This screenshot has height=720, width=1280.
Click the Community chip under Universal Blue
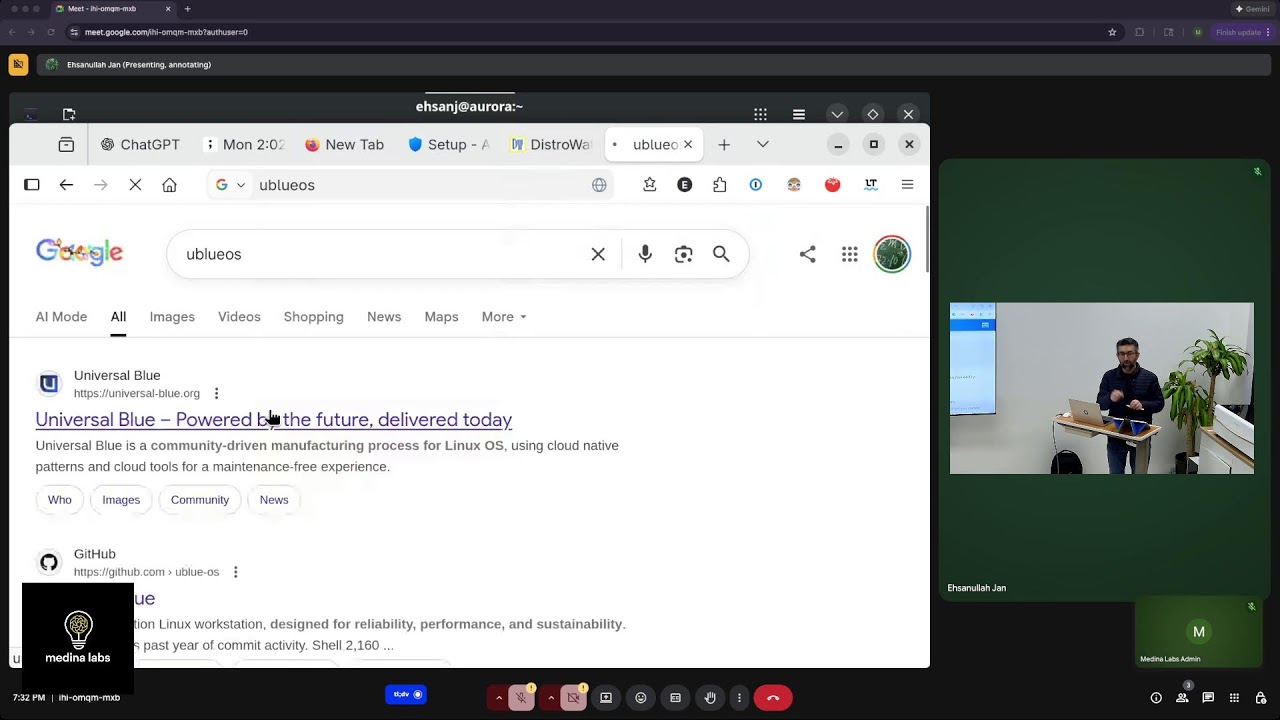(x=200, y=500)
